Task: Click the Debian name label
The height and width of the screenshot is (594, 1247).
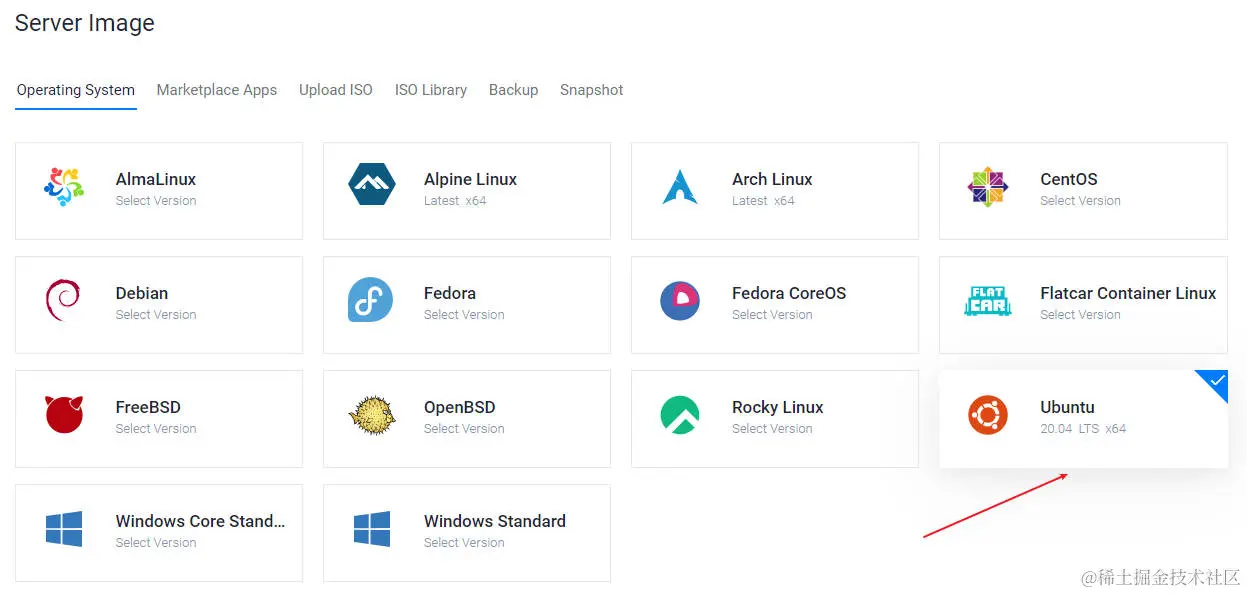Action: (142, 294)
